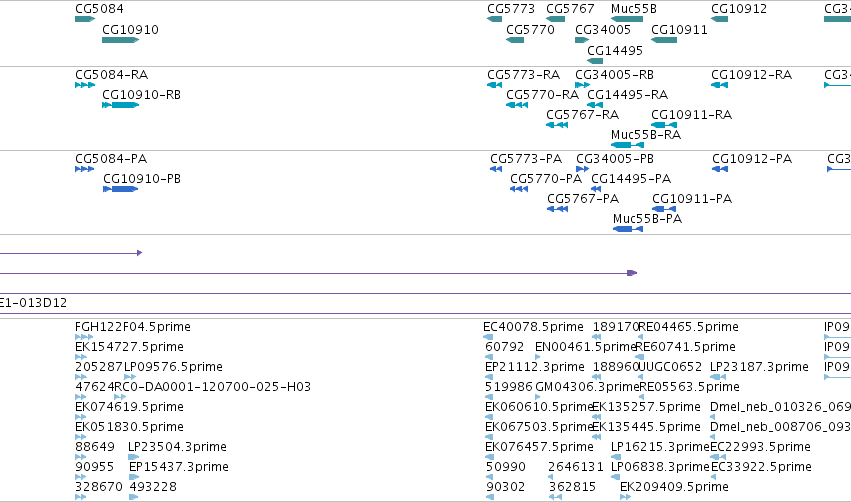Select transcript CG34005-RB
This screenshot has height=502, width=851.
pos(582,85)
